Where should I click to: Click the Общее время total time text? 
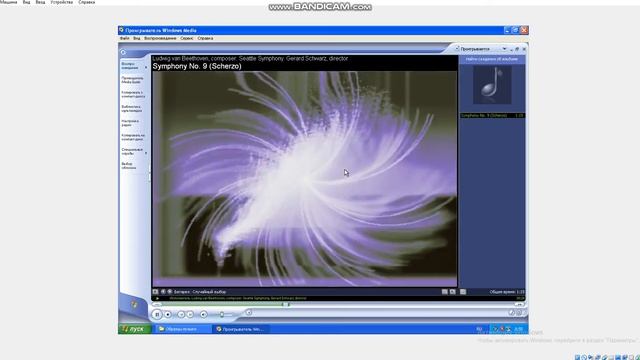click(507, 292)
